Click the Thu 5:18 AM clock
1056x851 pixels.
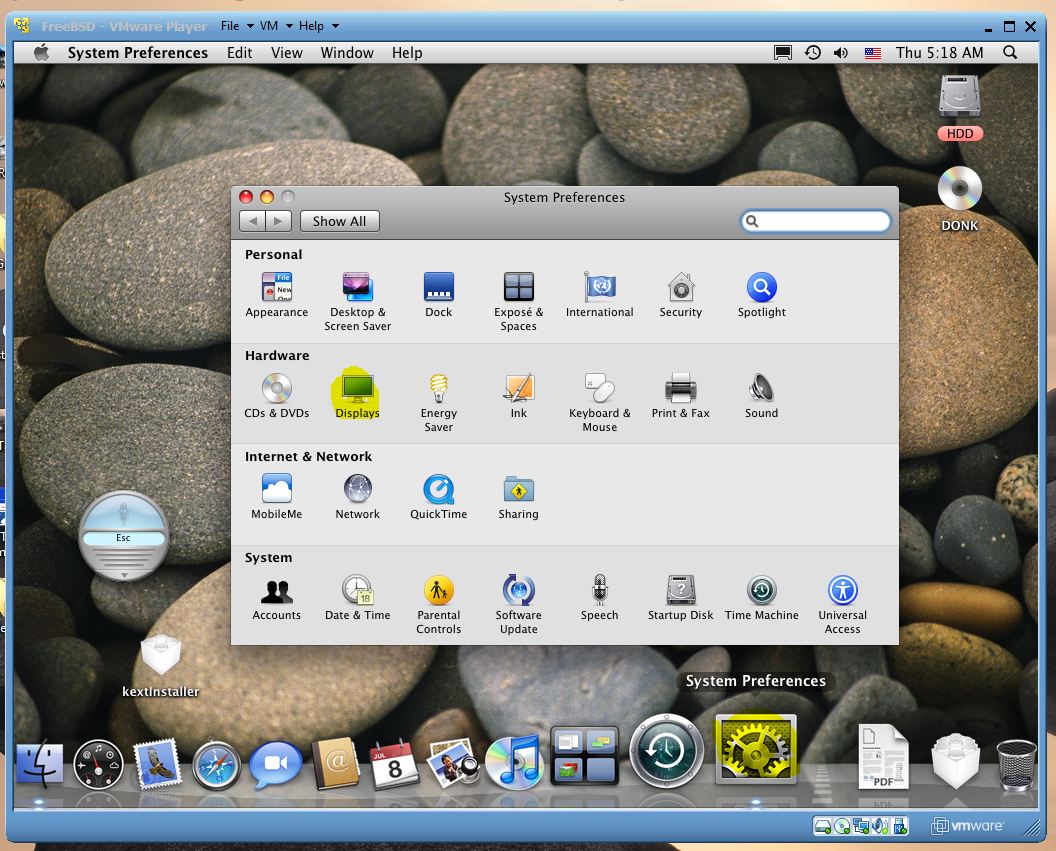click(939, 53)
